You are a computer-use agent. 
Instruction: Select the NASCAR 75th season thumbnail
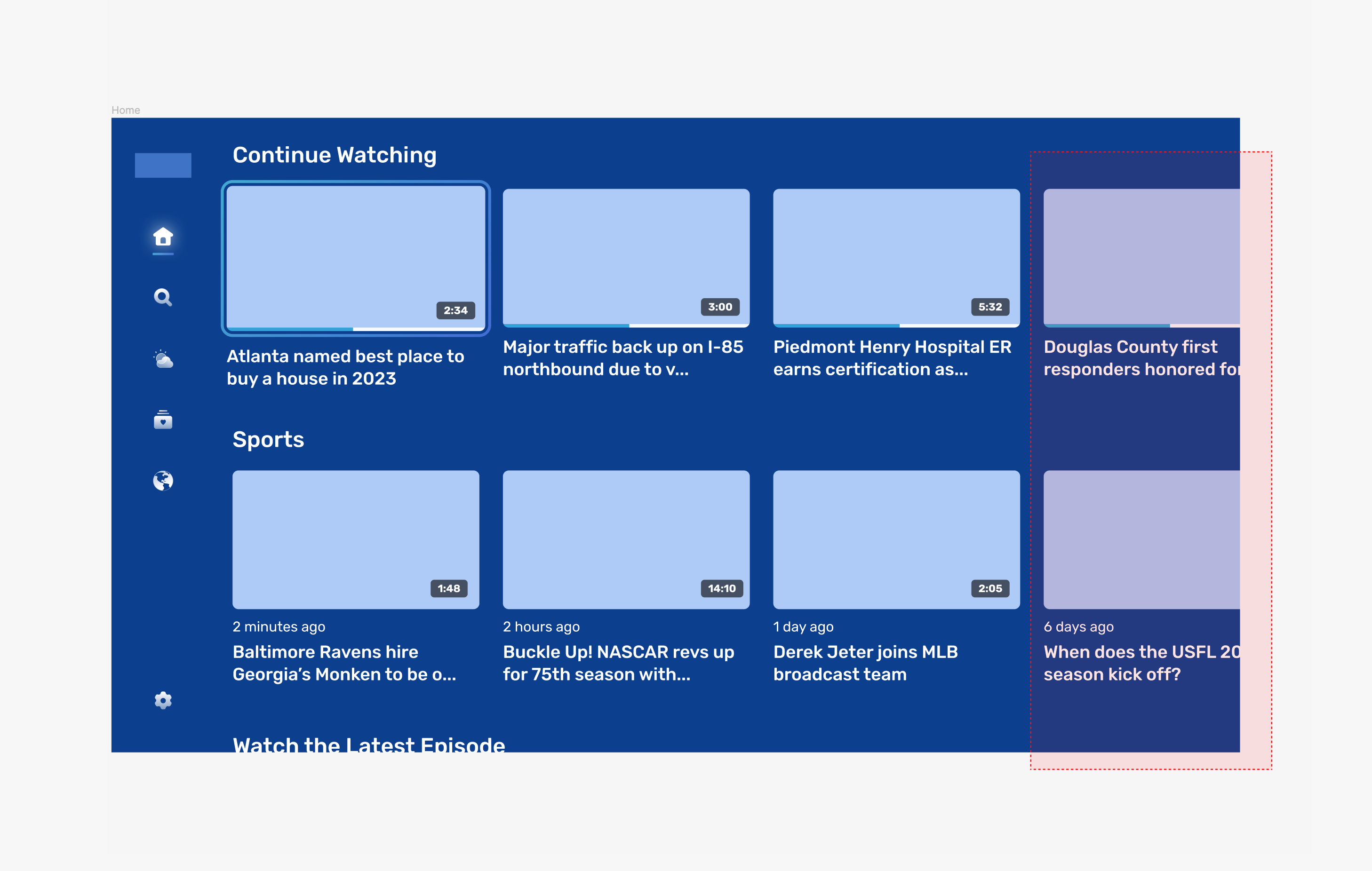pyautogui.click(x=626, y=539)
